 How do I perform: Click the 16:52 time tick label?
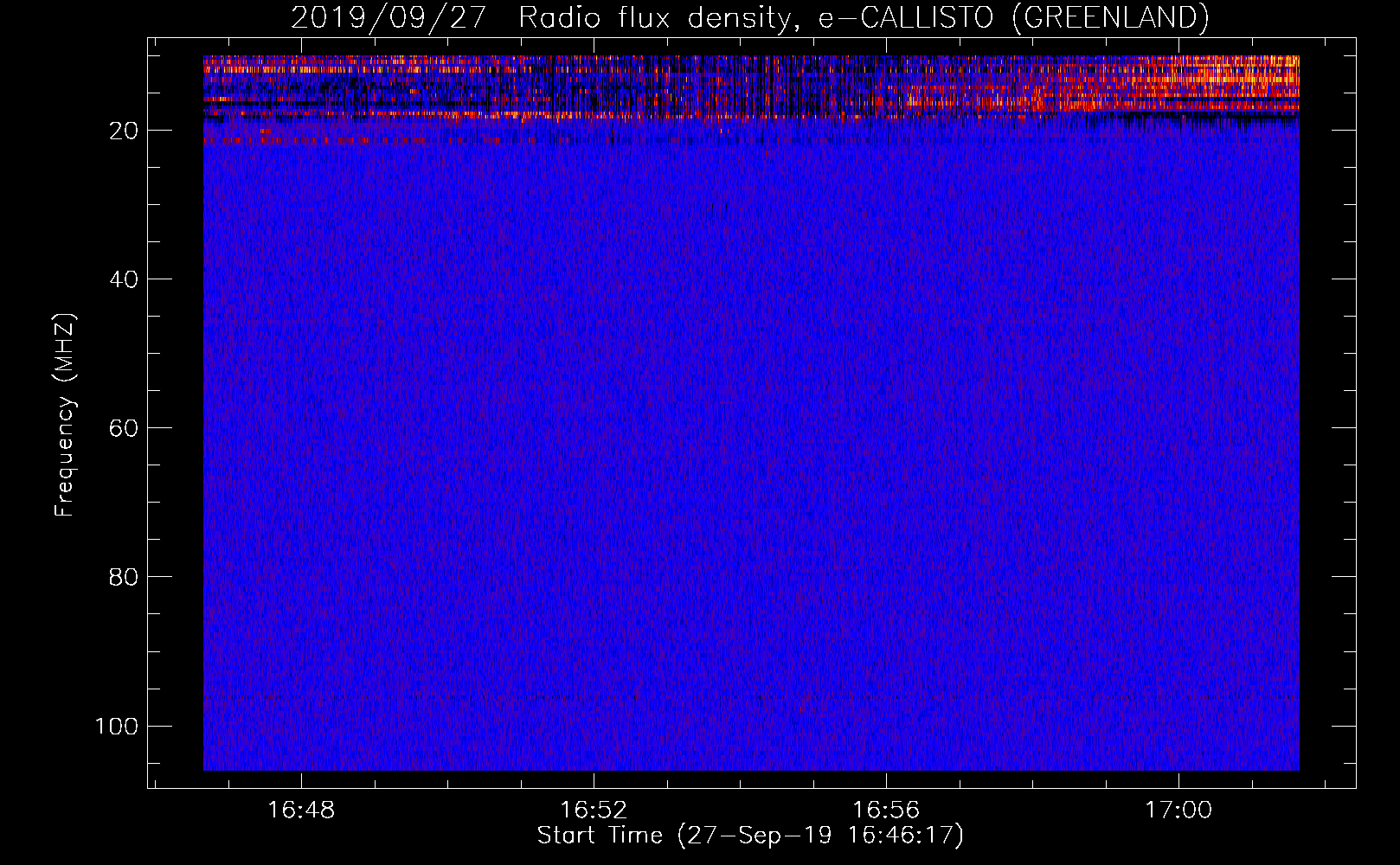click(593, 811)
